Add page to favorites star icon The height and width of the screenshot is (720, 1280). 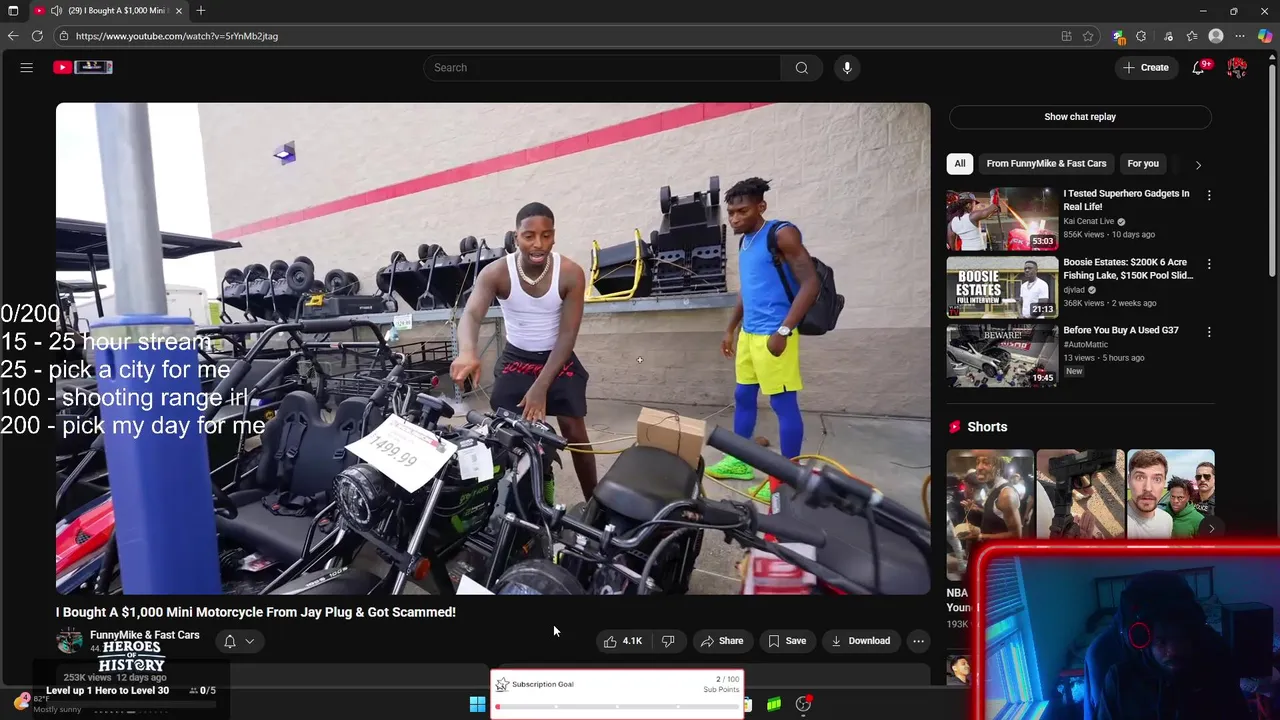[1088, 36]
